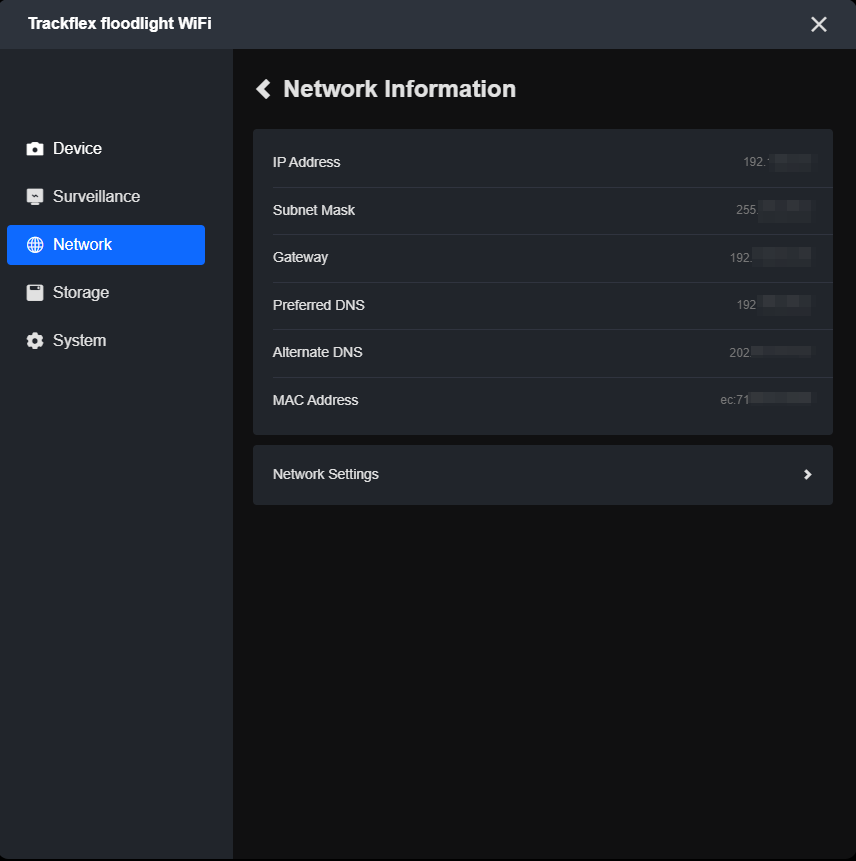Open the Surveillance settings section
Viewport: 856px width, 861px height.
pos(106,197)
